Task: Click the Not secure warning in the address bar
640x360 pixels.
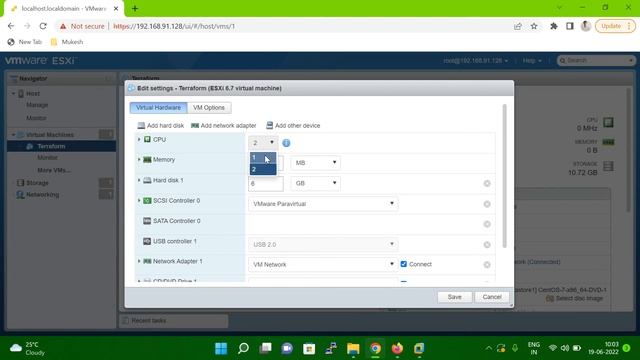Action: (x=82, y=26)
